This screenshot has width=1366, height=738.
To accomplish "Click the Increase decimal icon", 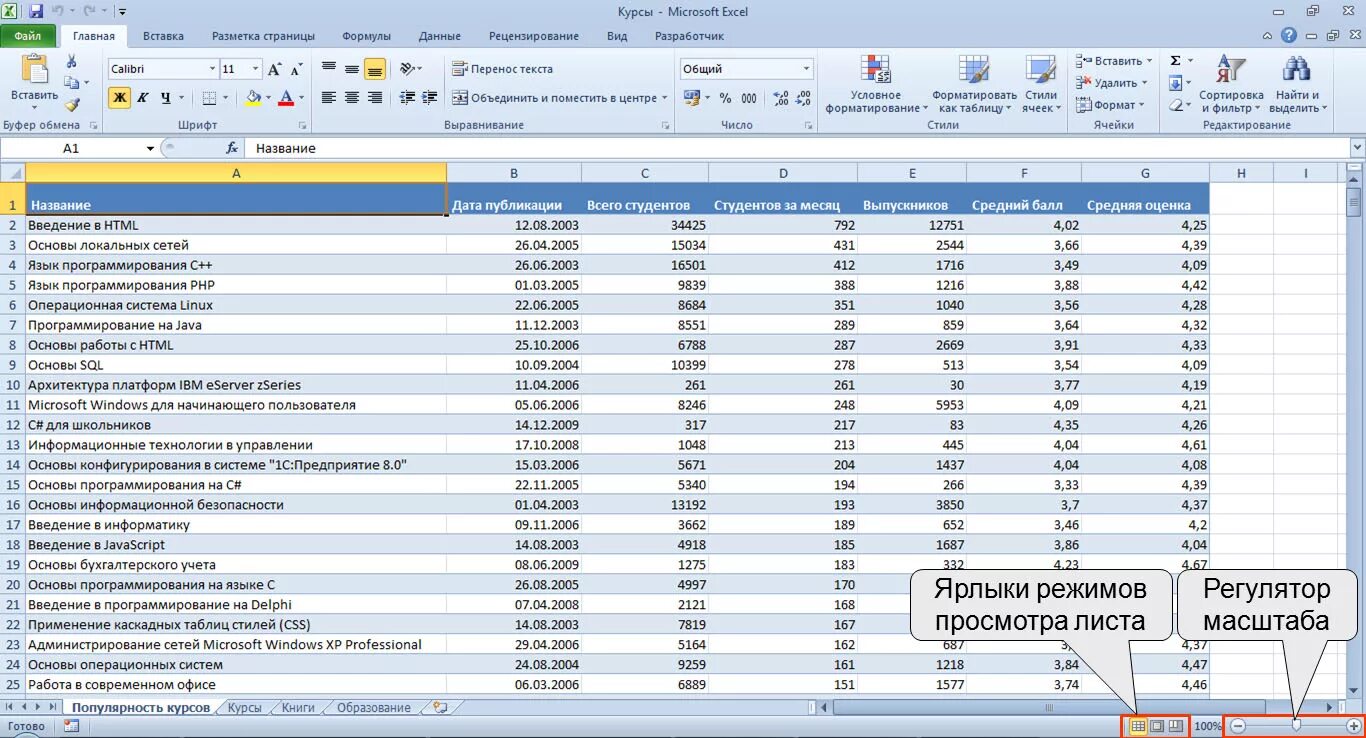I will 781,98.
